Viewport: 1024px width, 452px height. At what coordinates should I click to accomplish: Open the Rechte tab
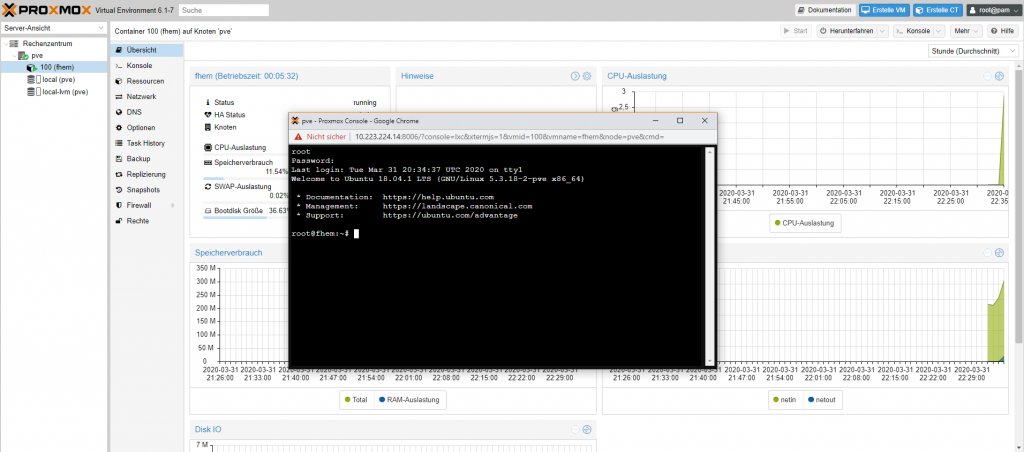click(x=146, y=221)
